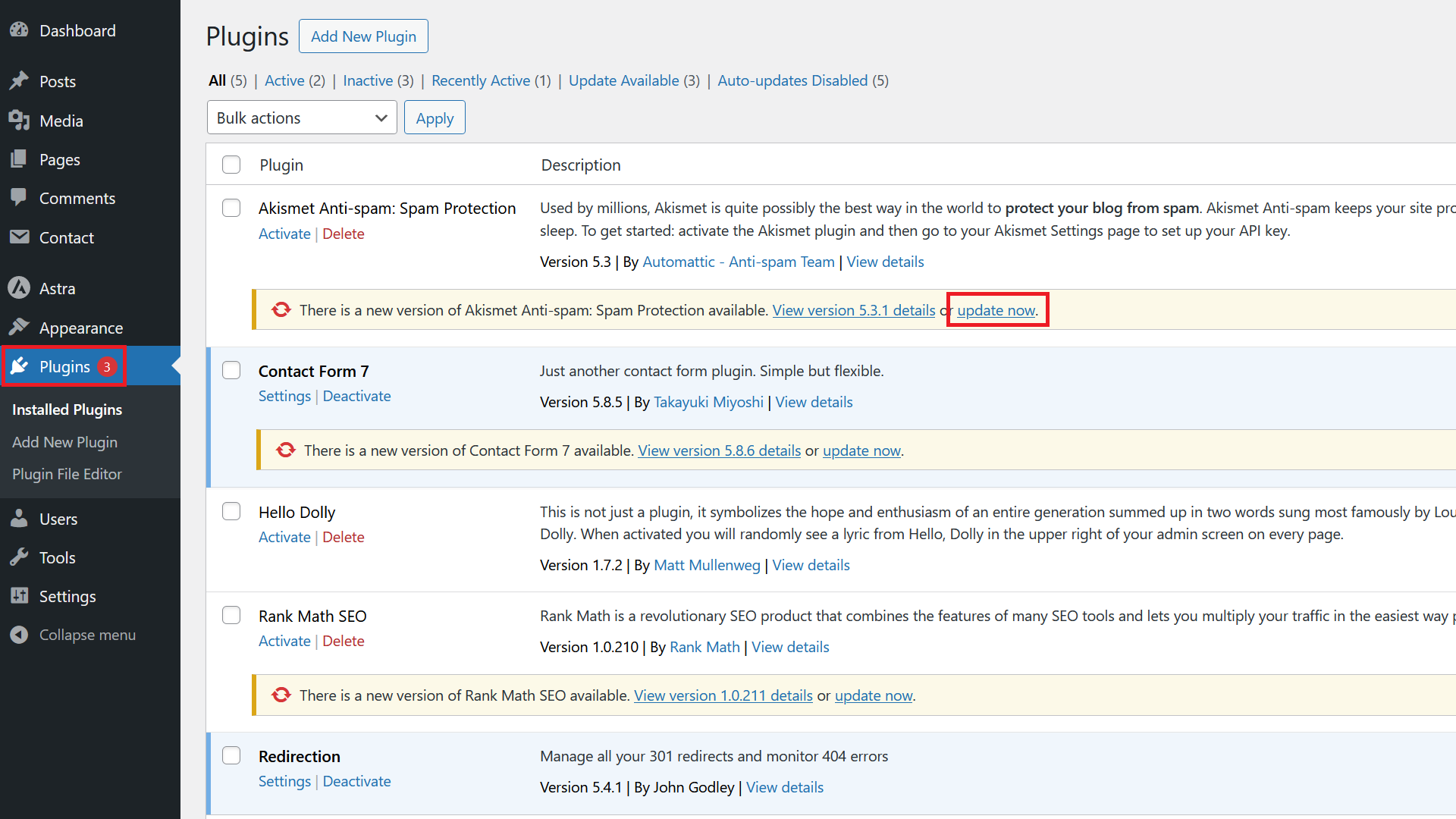Click the Plugins icon in sidebar
The height and width of the screenshot is (819, 1456).
[21, 366]
